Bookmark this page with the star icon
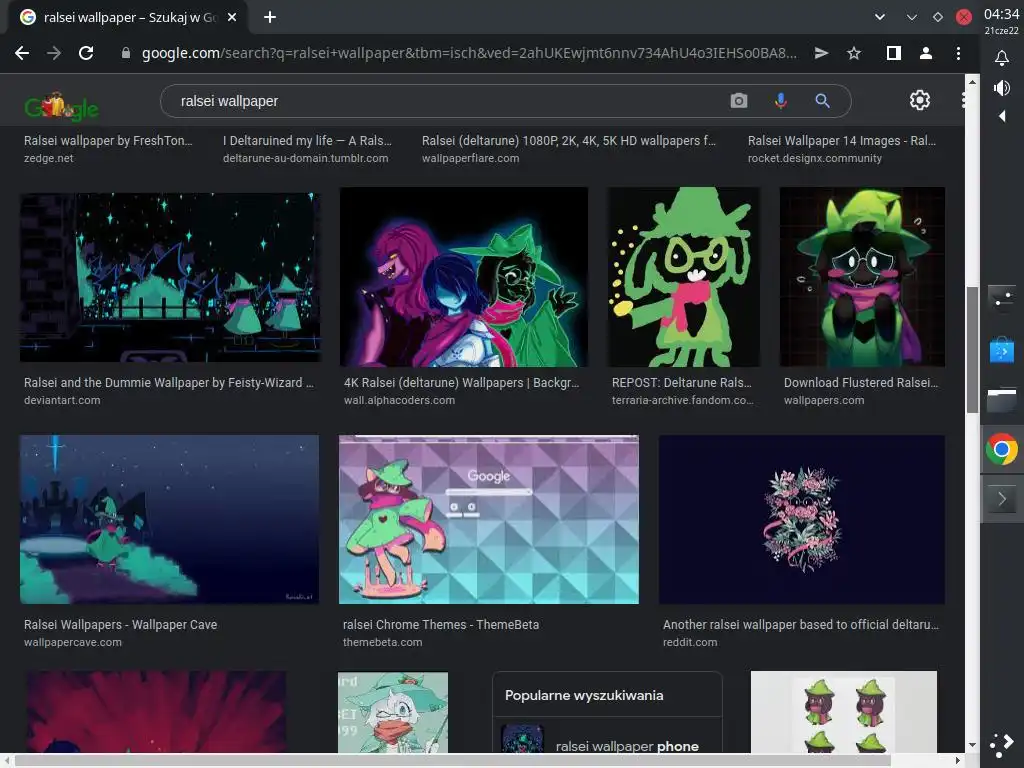This screenshot has height=768, width=1024. point(854,54)
